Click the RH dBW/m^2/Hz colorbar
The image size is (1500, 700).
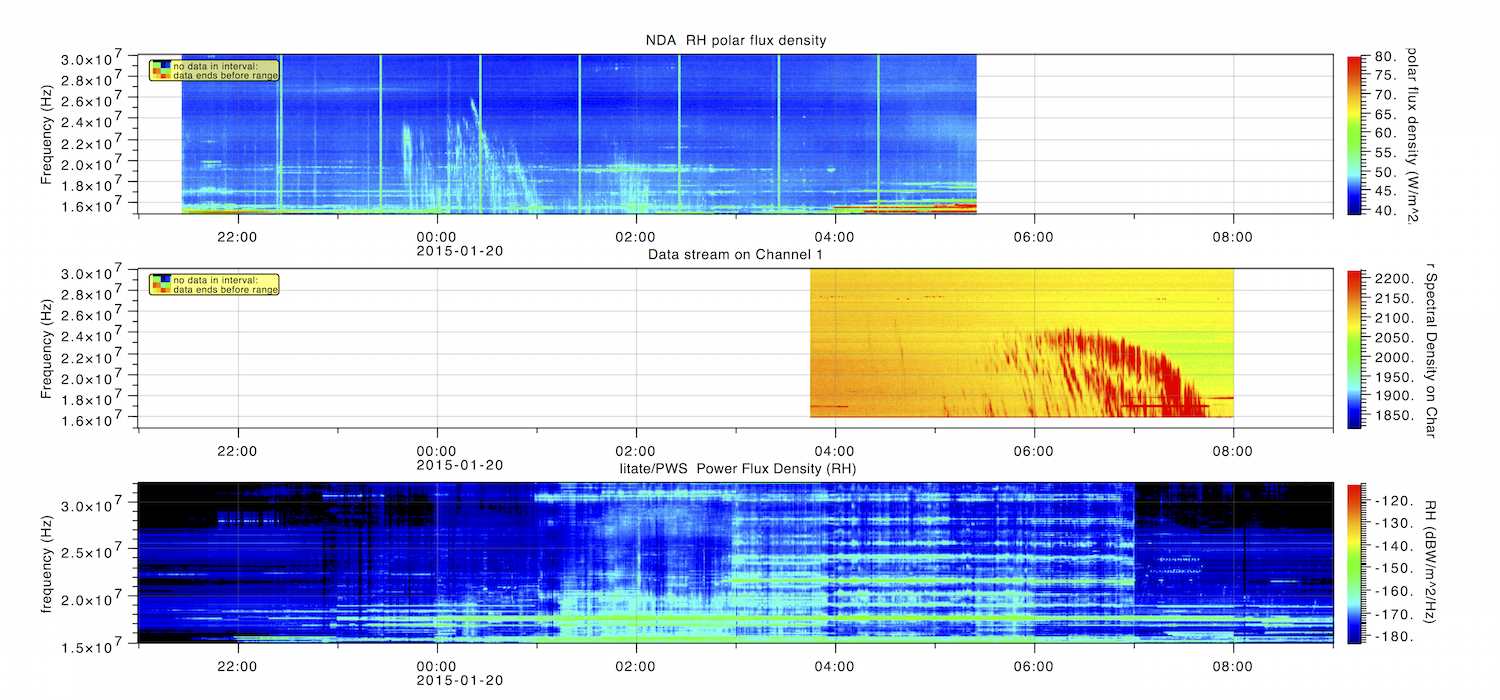pyautogui.click(x=1354, y=562)
